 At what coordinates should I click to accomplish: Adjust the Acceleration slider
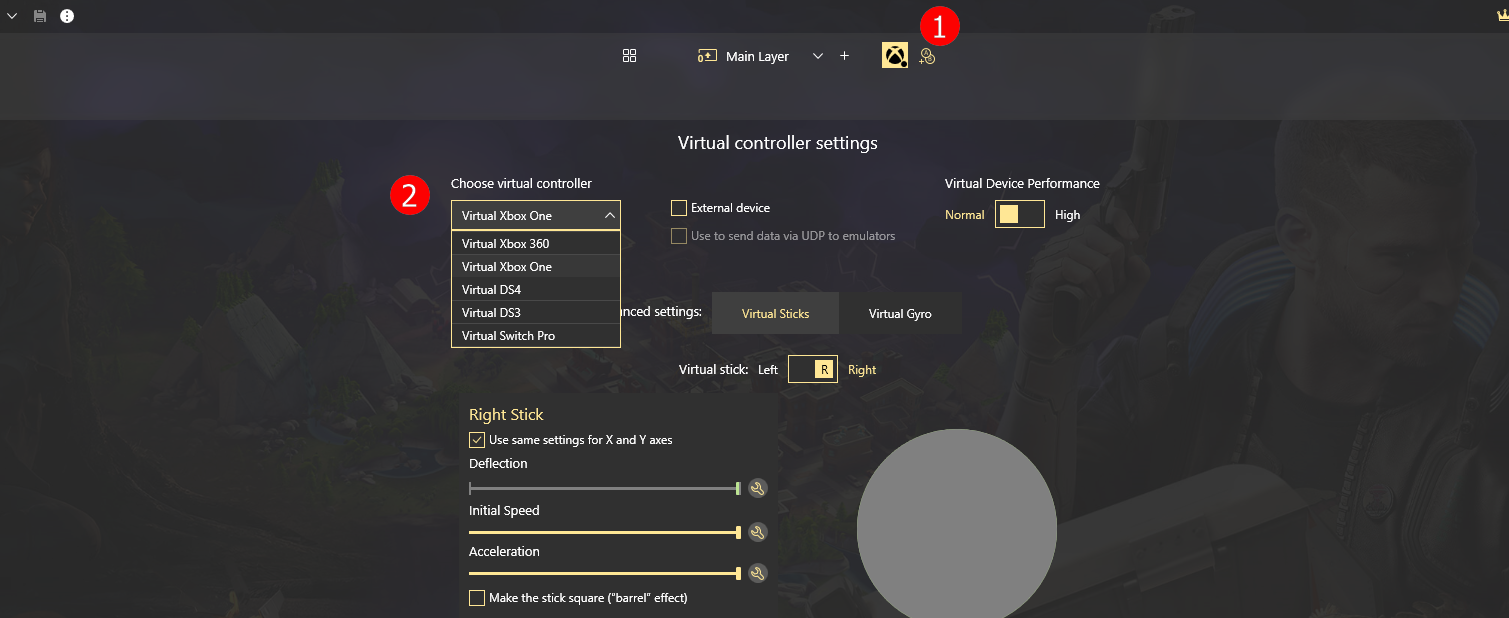point(605,573)
